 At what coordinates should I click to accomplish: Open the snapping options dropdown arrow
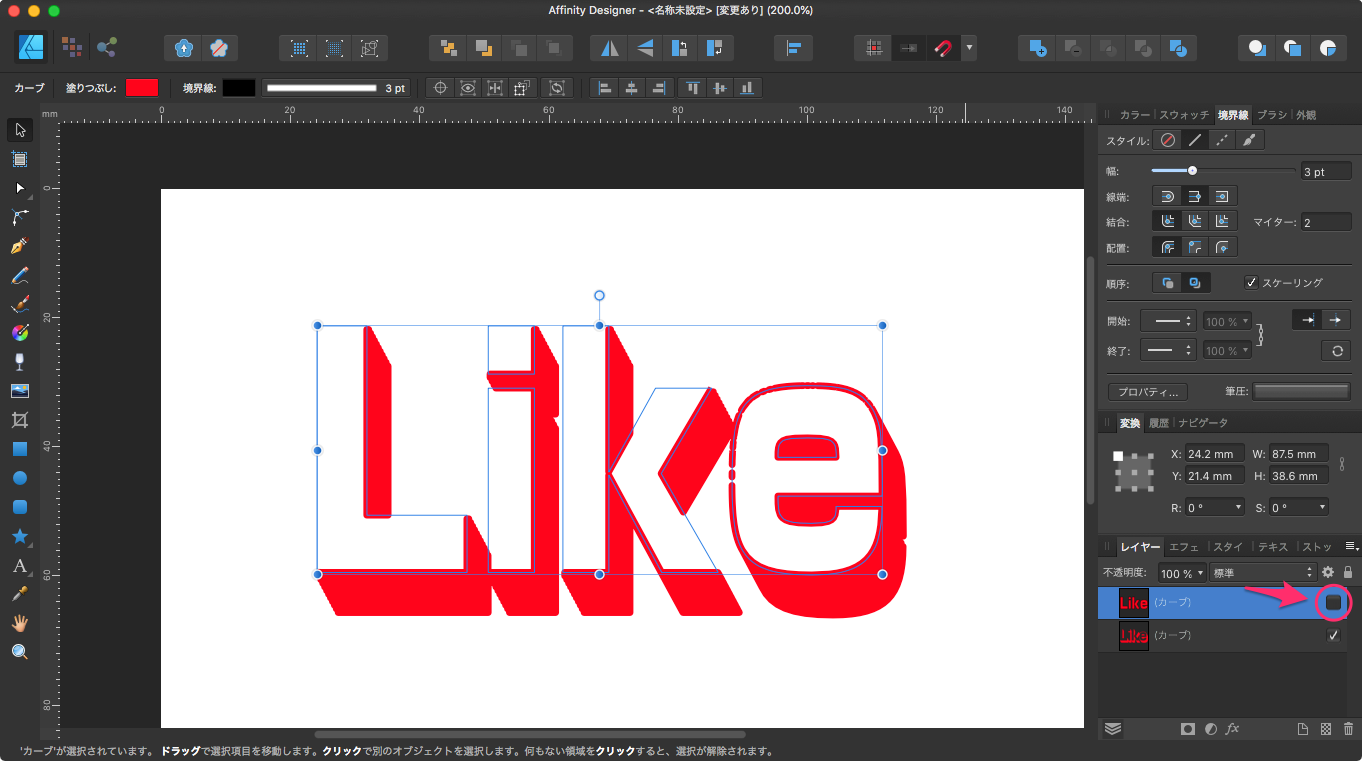tap(969, 48)
